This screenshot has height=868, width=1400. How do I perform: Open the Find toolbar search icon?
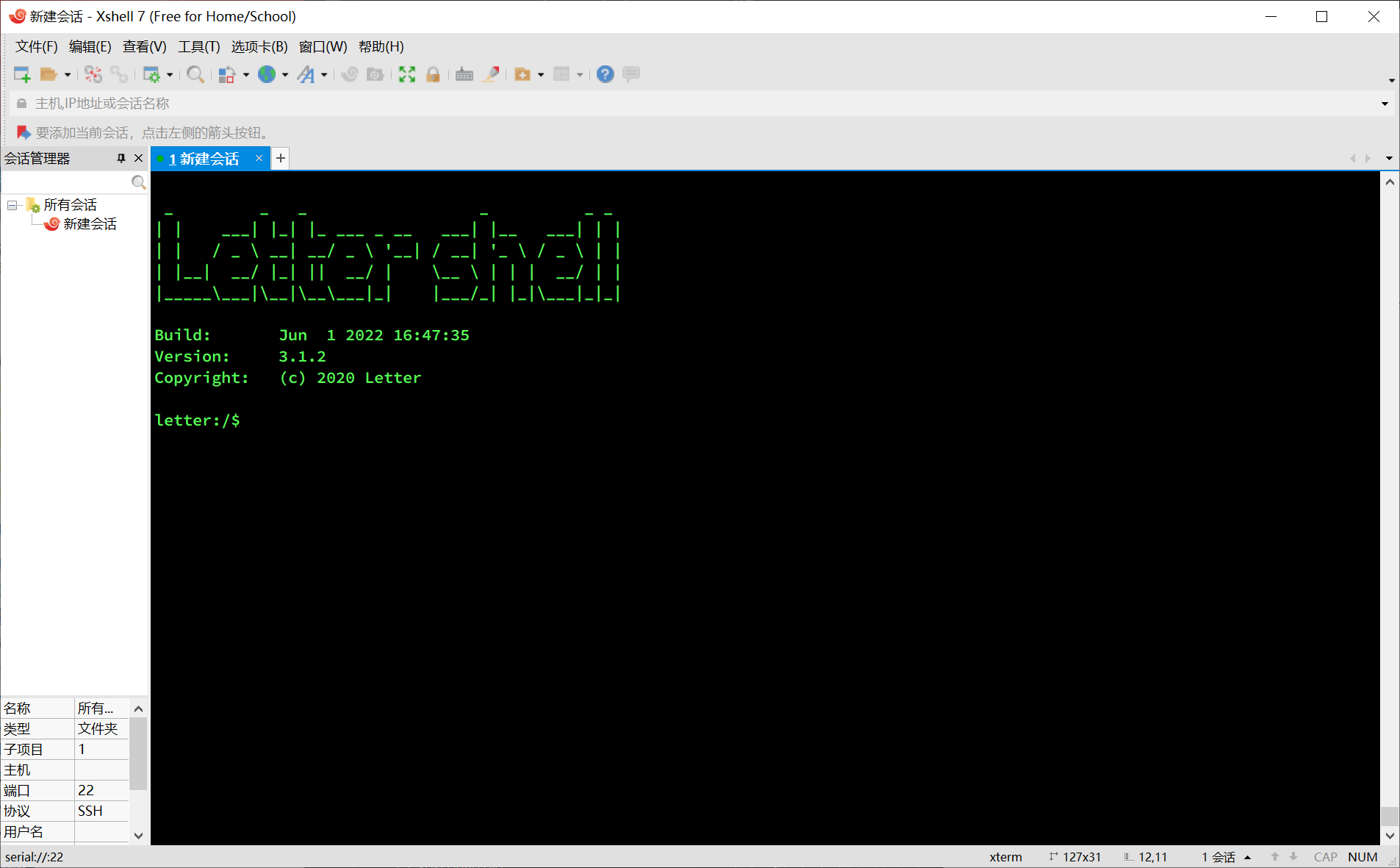point(195,73)
